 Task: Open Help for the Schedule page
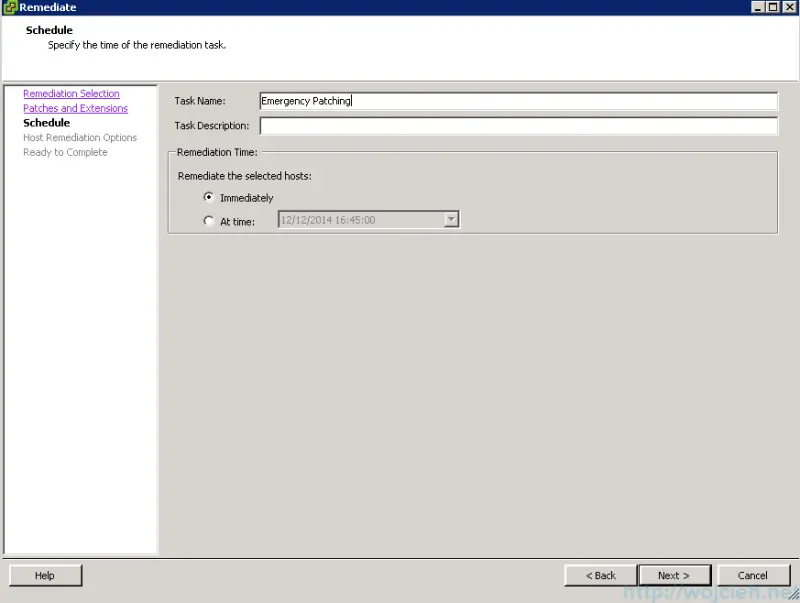click(44, 575)
